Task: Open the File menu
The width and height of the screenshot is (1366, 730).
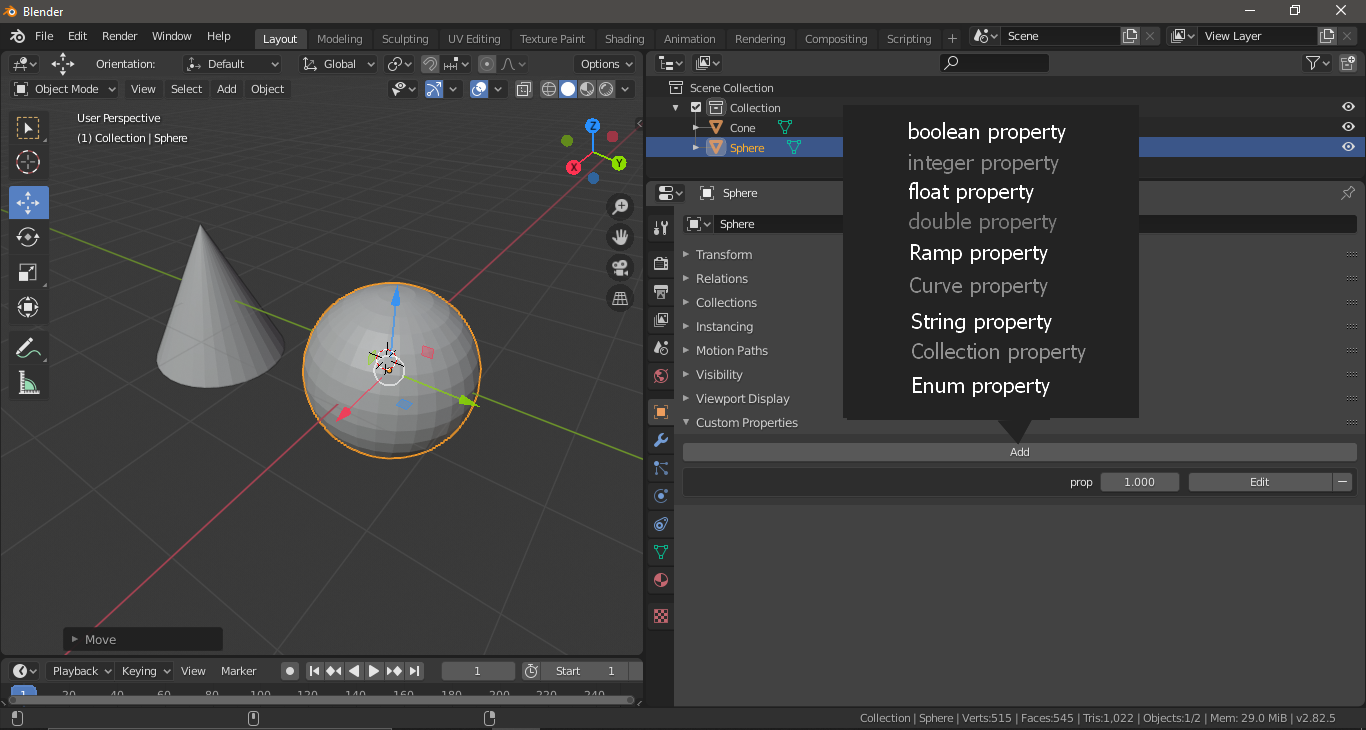Action: point(44,36)
